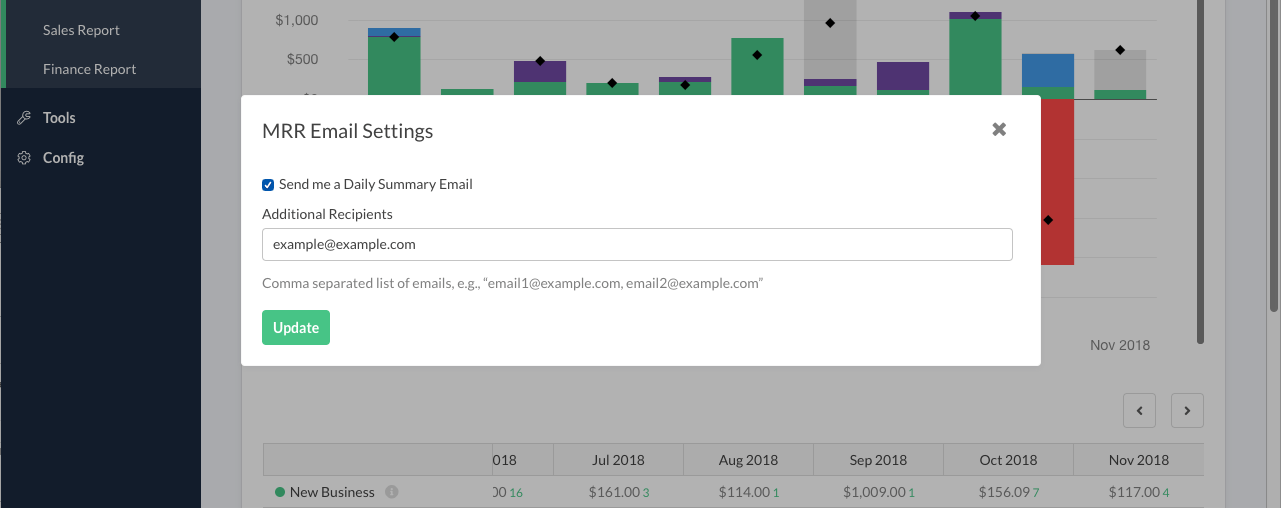Open the Finance Report page

click(89, 69)
